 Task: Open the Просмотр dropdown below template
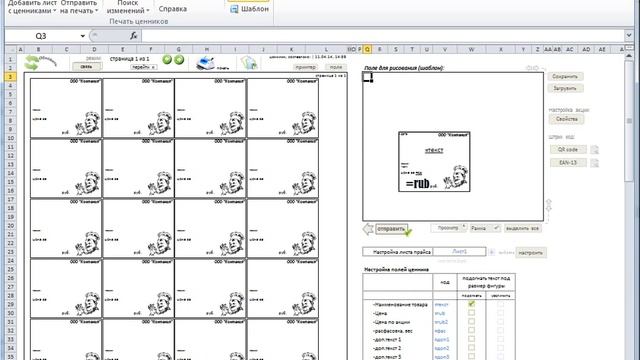(x=449, y=228)
